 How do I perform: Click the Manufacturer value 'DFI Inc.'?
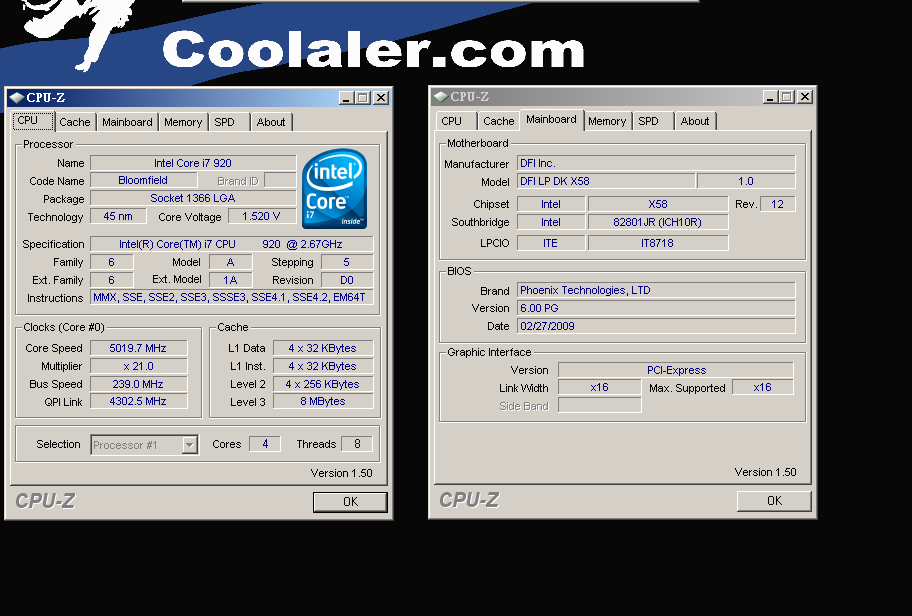tap(656, 163)
